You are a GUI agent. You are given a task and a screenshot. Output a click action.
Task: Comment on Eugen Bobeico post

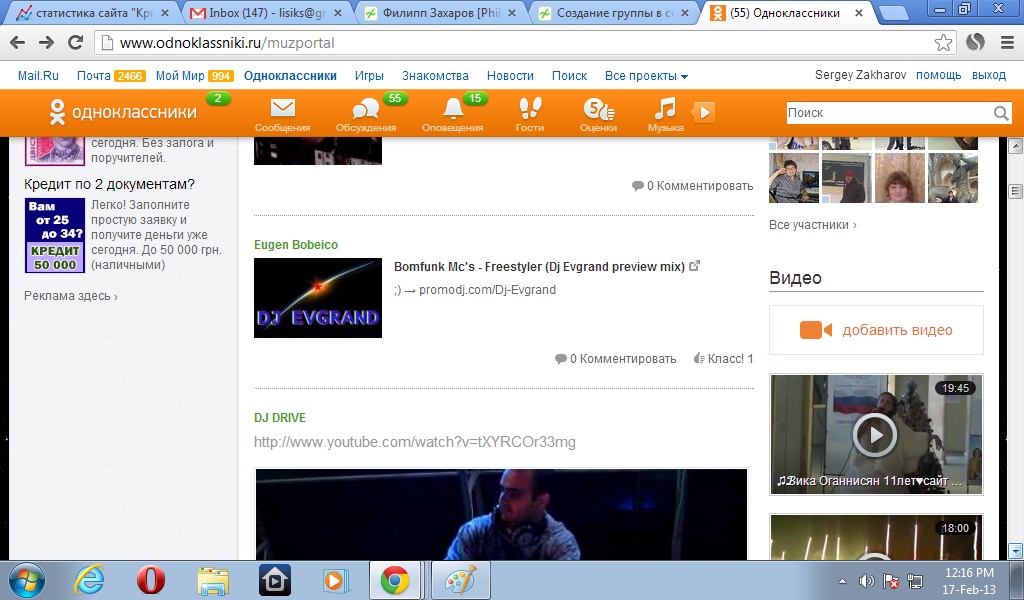coord(615,359)
